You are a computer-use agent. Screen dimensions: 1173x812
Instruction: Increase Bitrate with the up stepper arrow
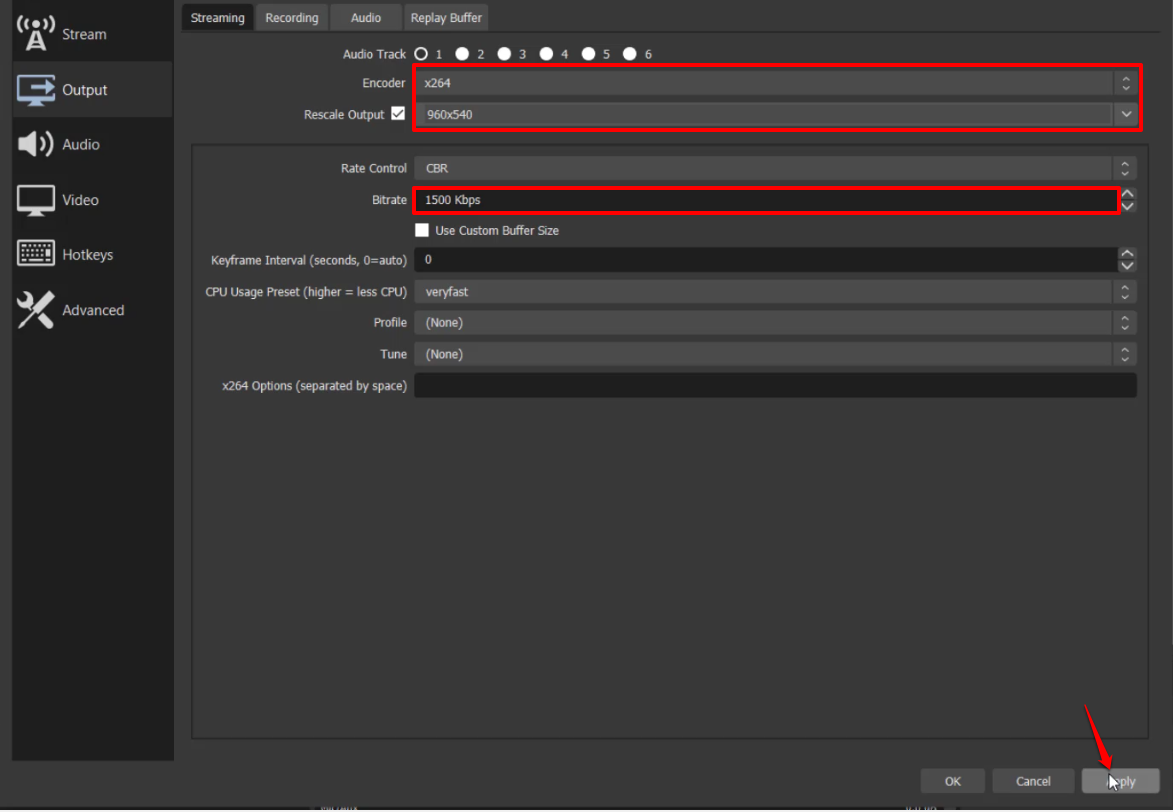coord(1127,194)
